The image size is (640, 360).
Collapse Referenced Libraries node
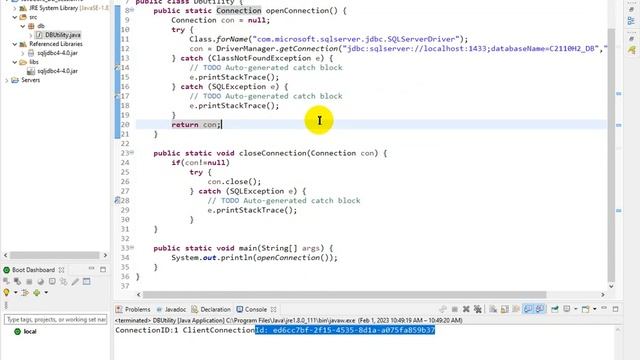pyautogui.click(x=15, y=44)
